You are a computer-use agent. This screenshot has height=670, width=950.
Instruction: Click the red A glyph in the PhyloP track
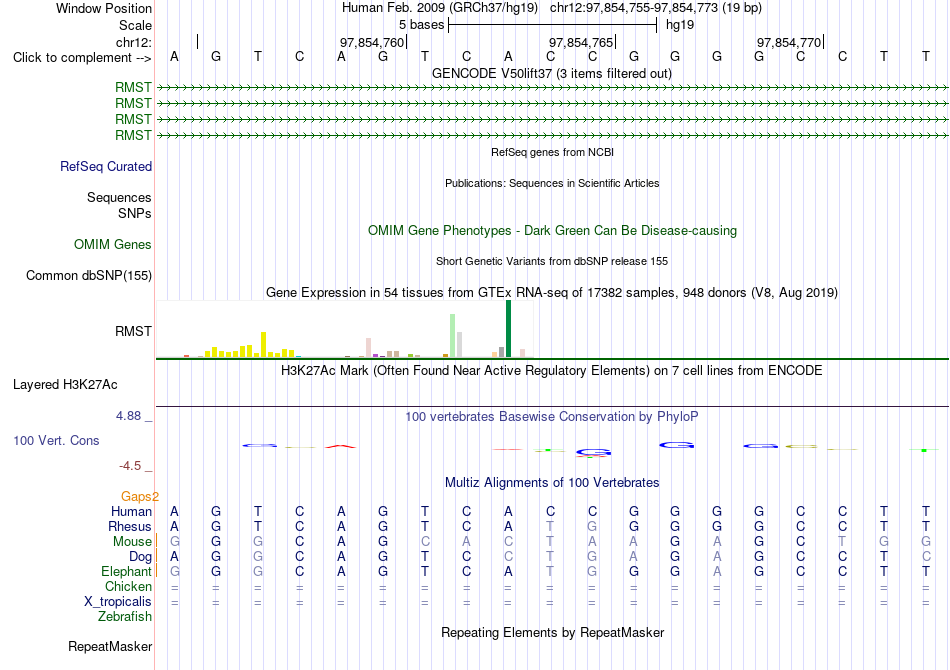pyautogui.click(x=340, y=446)
